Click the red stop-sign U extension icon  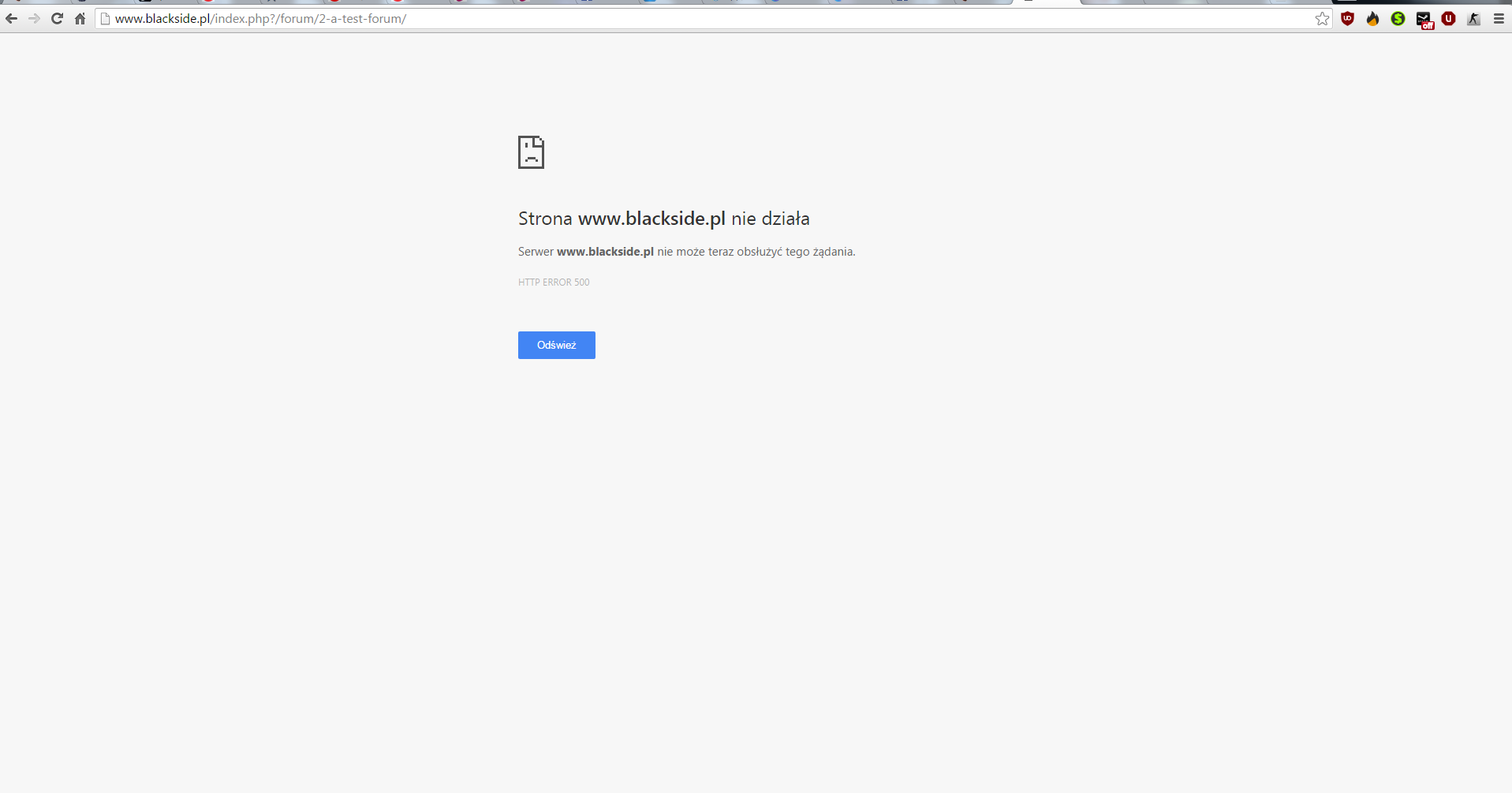(1448, 19)
